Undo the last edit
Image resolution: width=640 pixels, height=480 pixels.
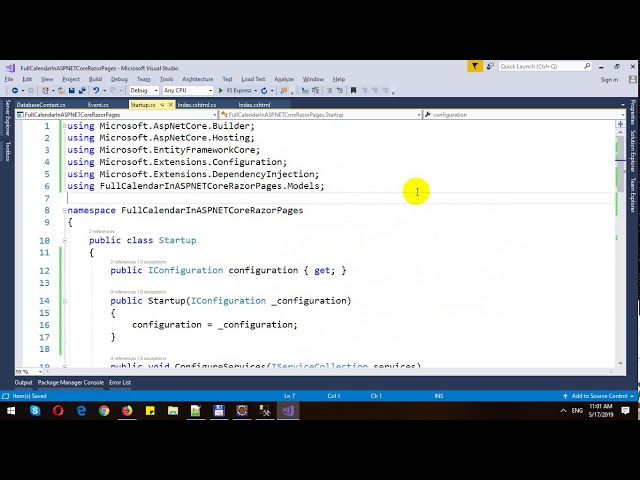coord(96,91)
